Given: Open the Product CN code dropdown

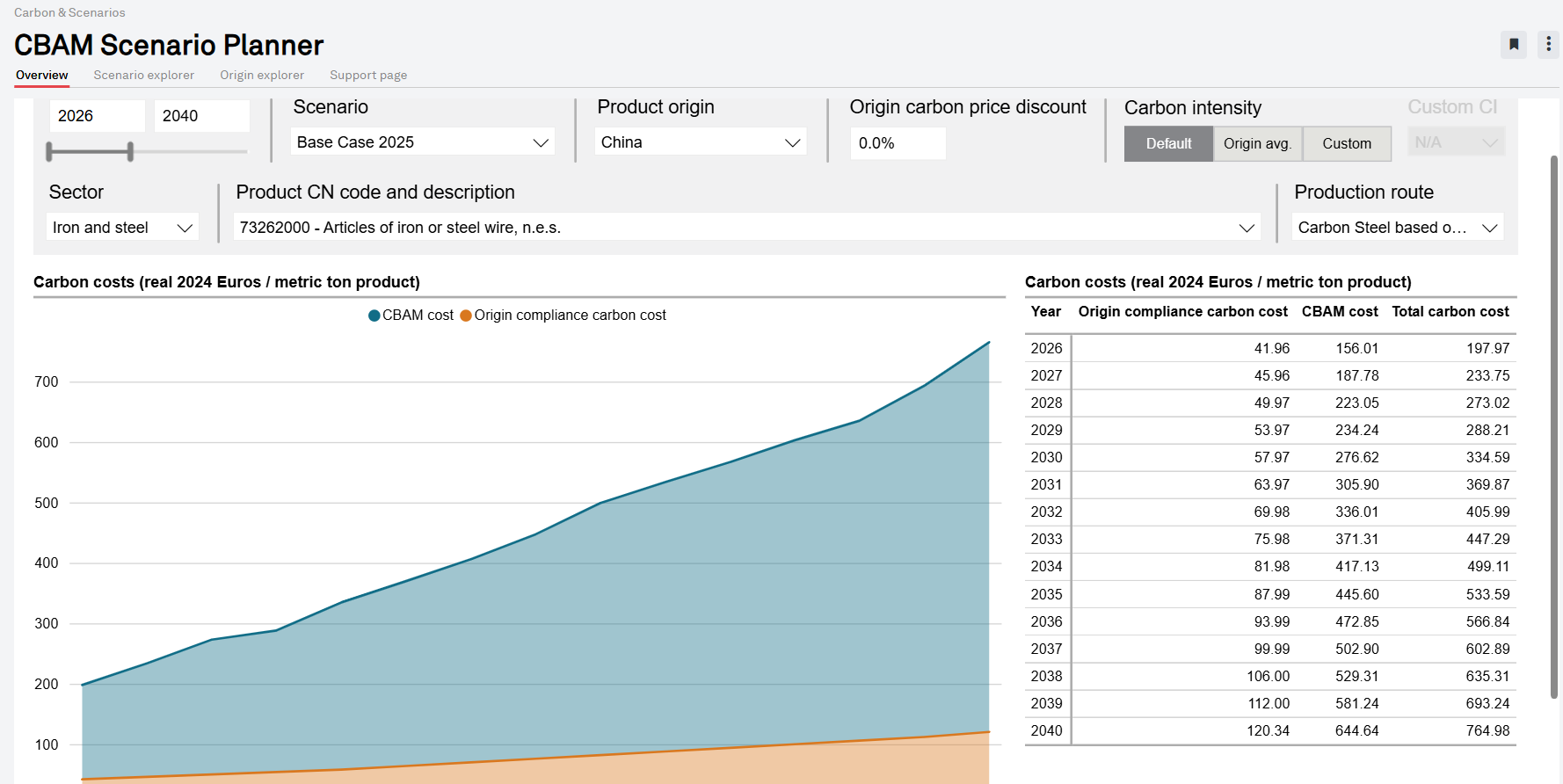Looking at the screenshot, I should click(x=746, y=228).
